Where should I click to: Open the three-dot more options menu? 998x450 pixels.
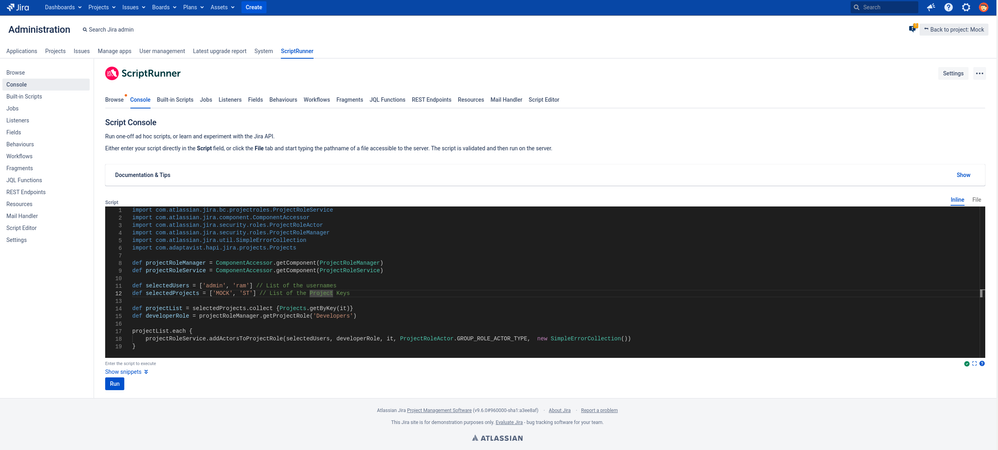pyautogui.click(x=980, y=73)
